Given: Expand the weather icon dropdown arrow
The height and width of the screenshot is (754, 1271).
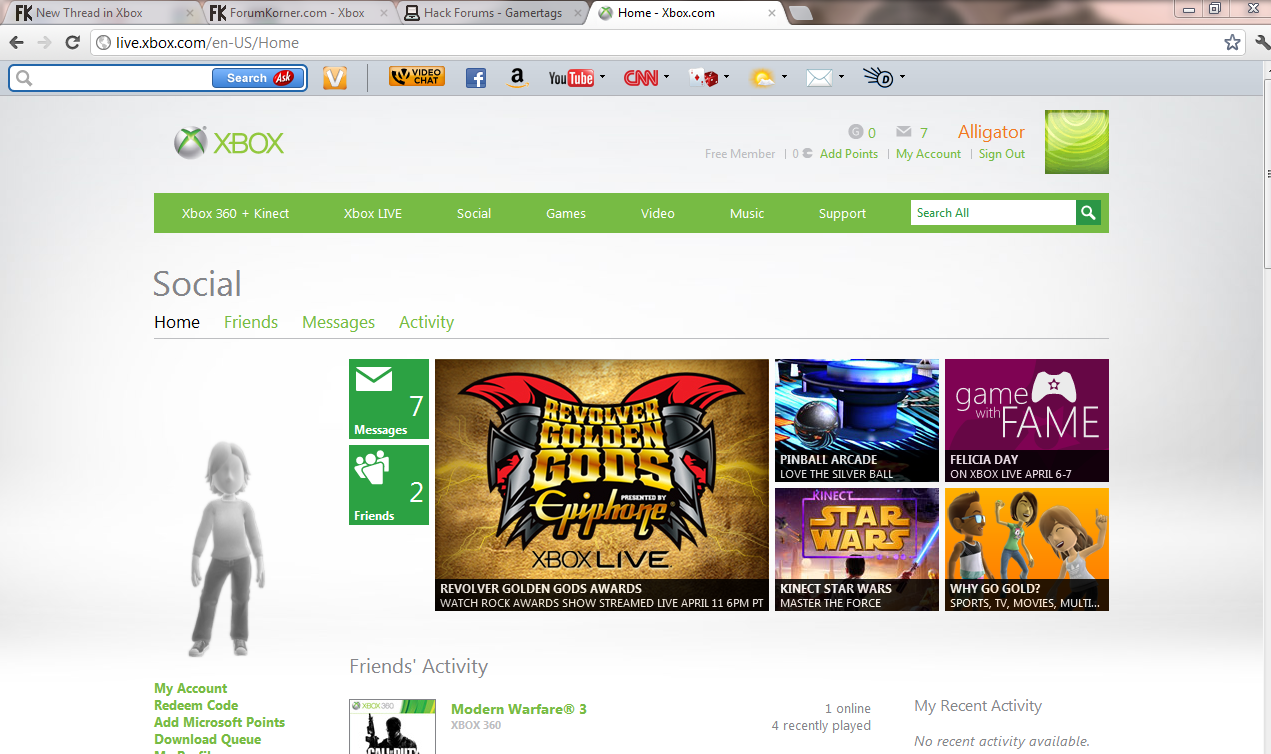Looking at the screenshot, I should click(x=784, y=77).
